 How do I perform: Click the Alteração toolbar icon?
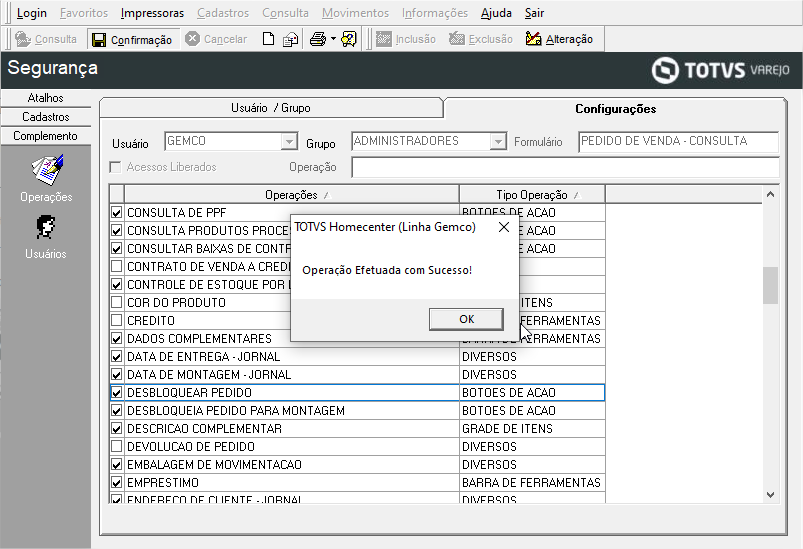pyautogui.click(x=533, y=38)
